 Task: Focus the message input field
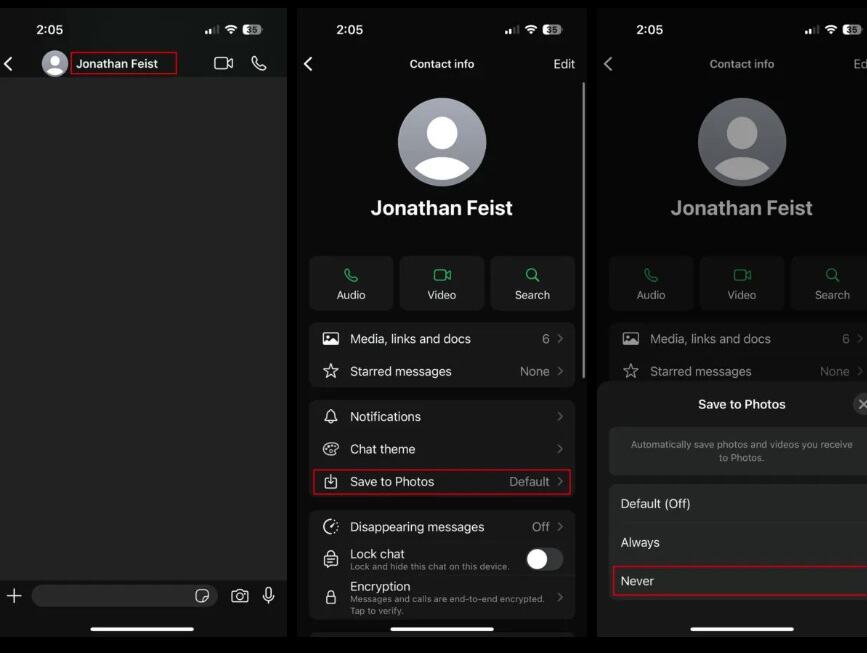click(x=124, y=595)
